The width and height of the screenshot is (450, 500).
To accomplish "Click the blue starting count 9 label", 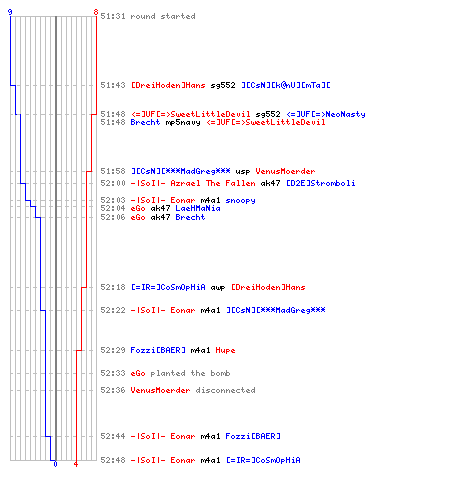I will [10, 12].
